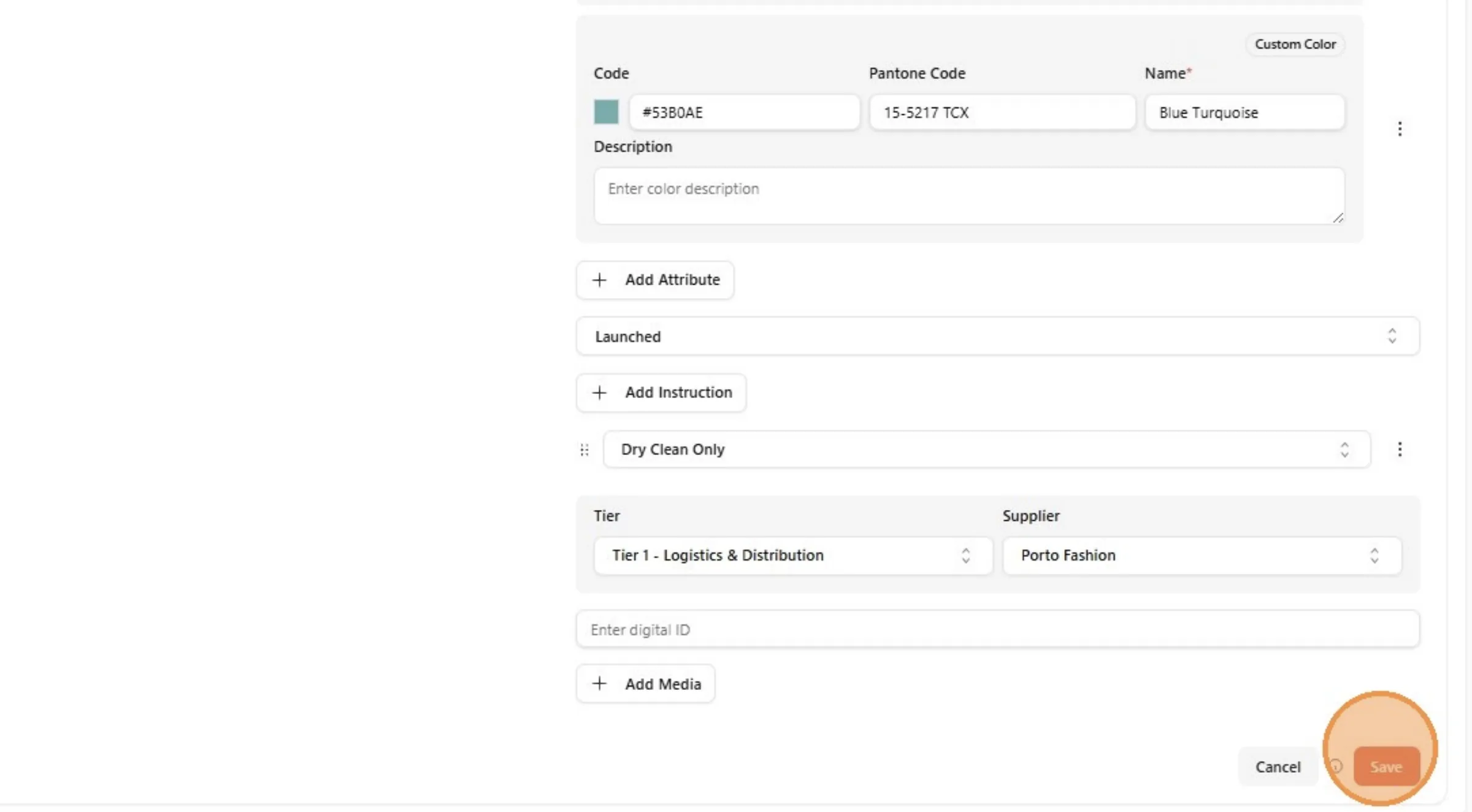
Task: Click the info icon next to Save
Action: (1336, 766)
